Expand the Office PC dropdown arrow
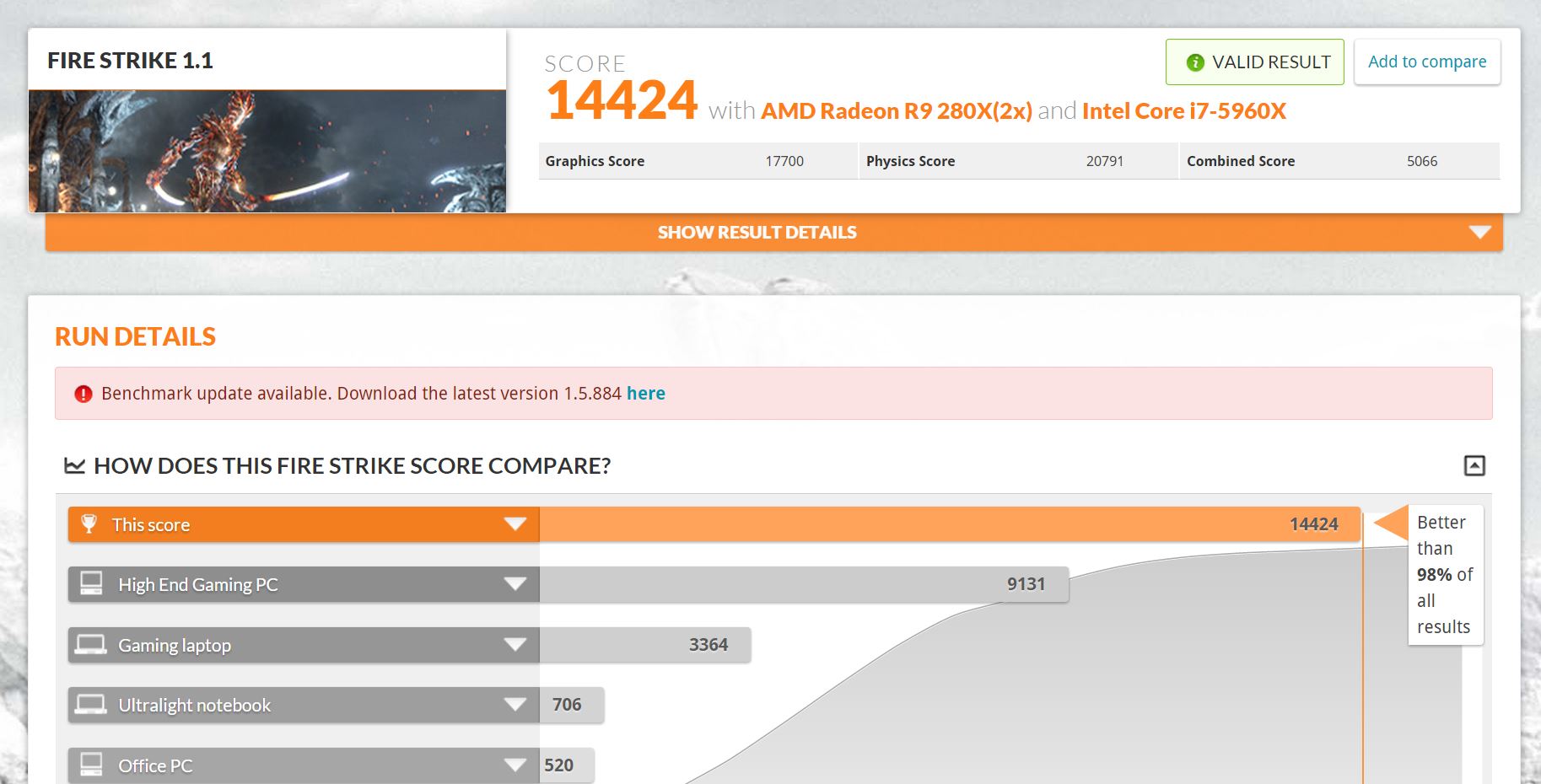1541x784 pixels. point(515,765)
